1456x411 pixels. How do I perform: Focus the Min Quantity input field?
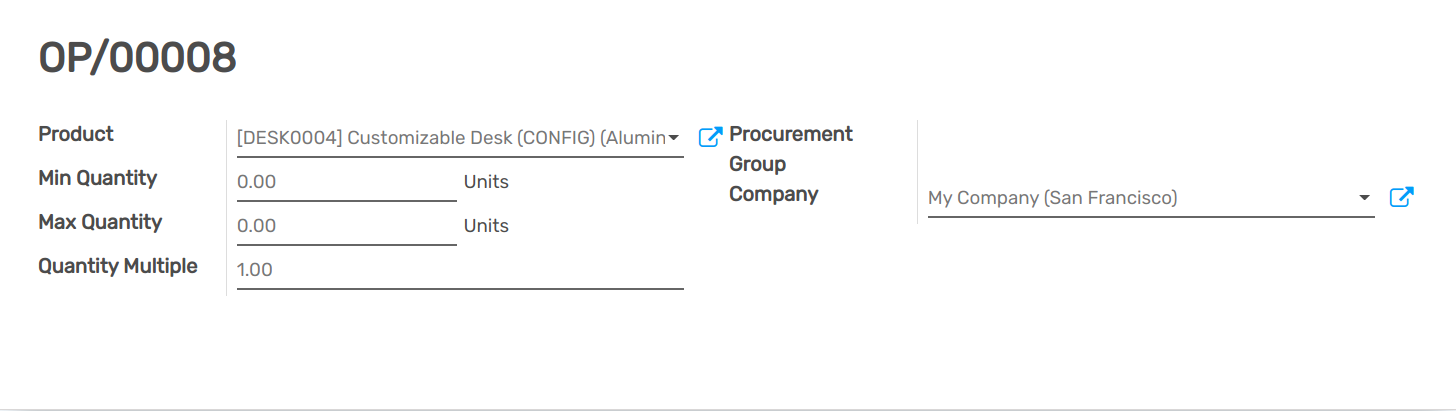[346, 182]
